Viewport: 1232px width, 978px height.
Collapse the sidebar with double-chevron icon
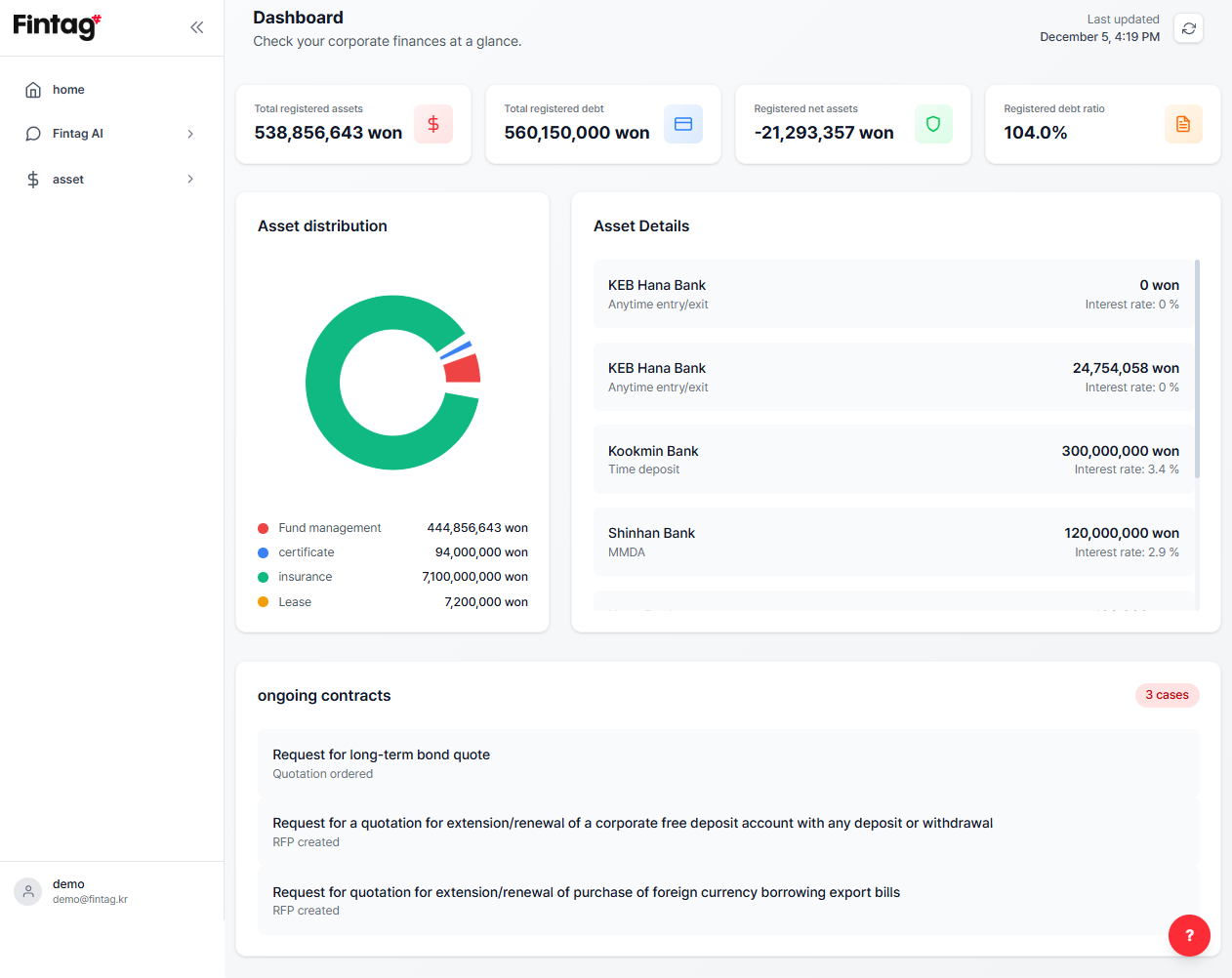[x=197, y=27]
